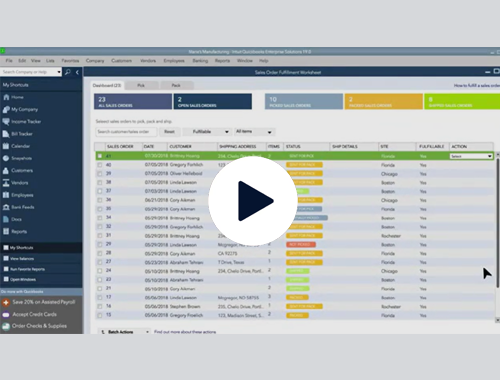The image size is (500, 380).
Task: Click the Reset button
Action: pos(169,132)
